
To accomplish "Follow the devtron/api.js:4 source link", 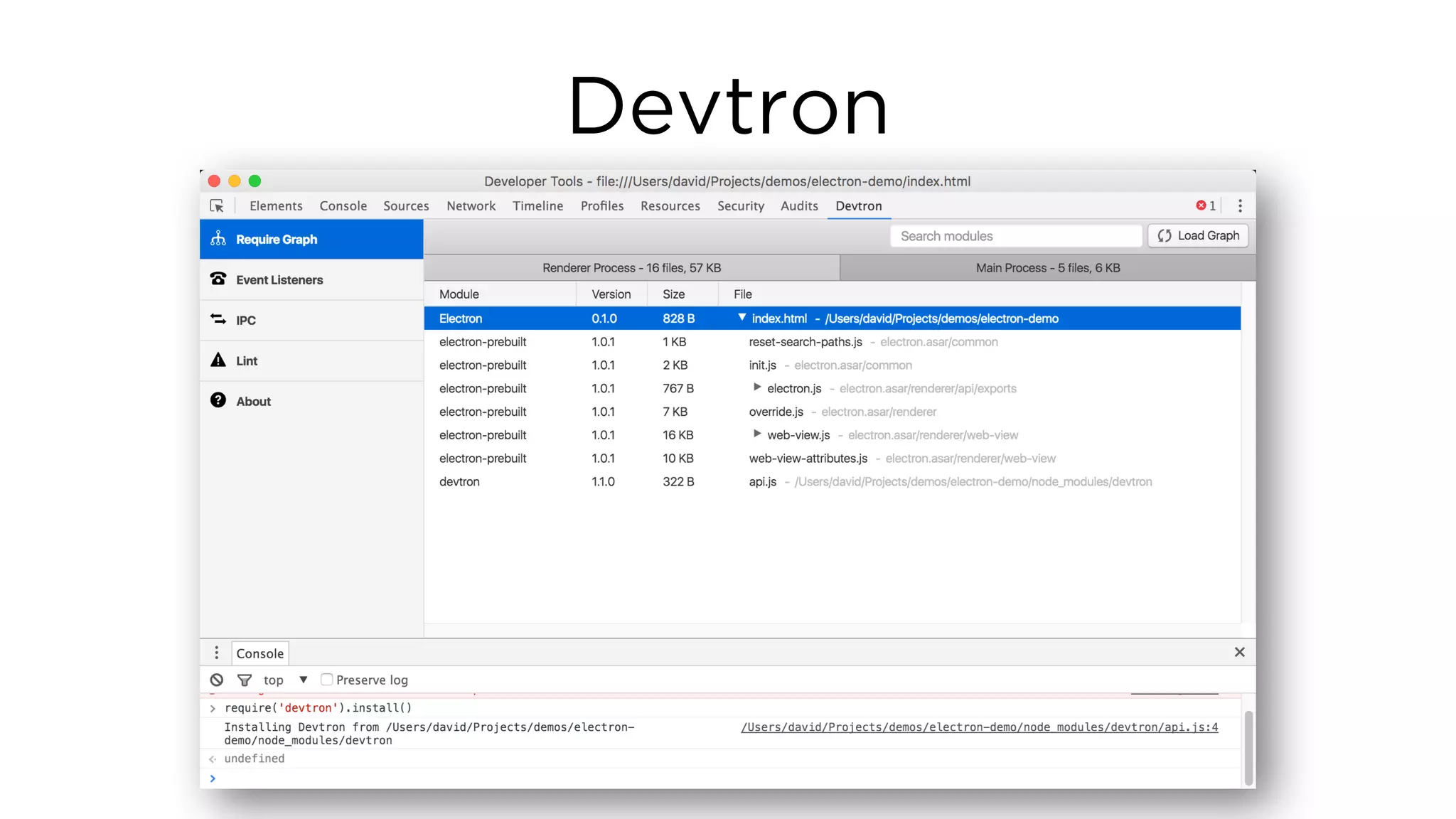I will point(980,727).
